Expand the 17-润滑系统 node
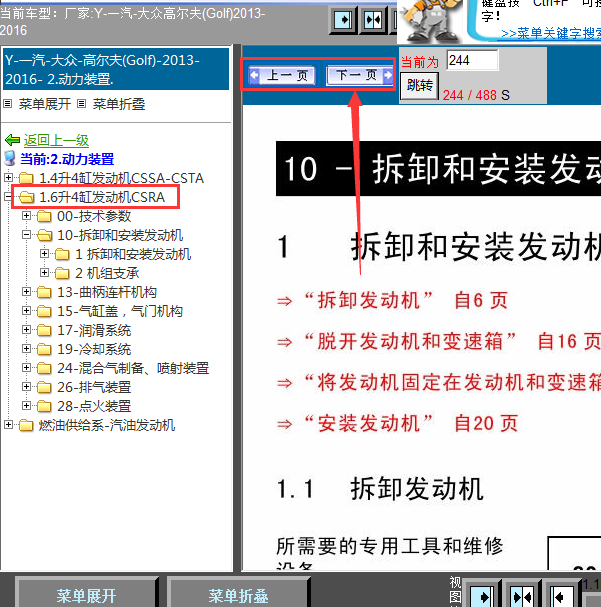Viewport: 601px width, 607px height. click(x=26, y=329)
